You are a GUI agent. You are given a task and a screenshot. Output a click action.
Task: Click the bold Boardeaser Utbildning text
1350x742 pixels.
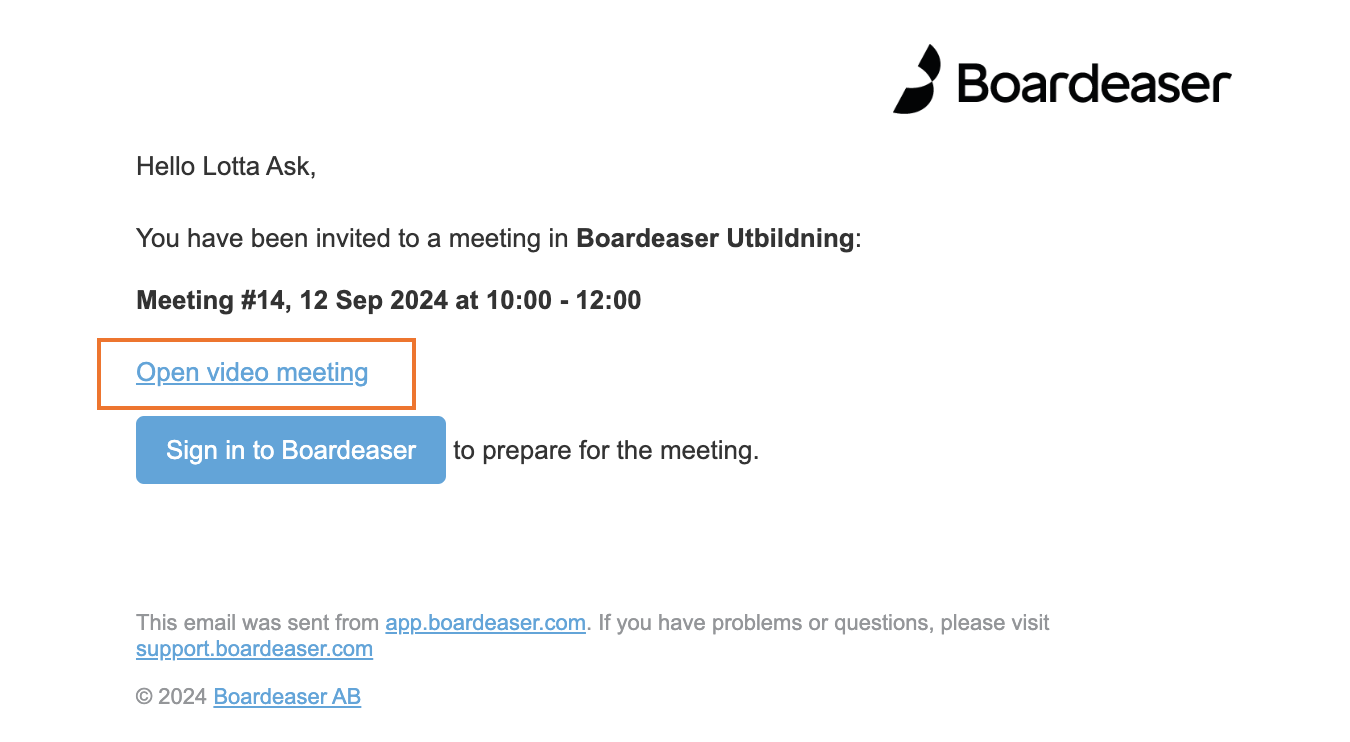pyautogui.click(x=716, y=239)
